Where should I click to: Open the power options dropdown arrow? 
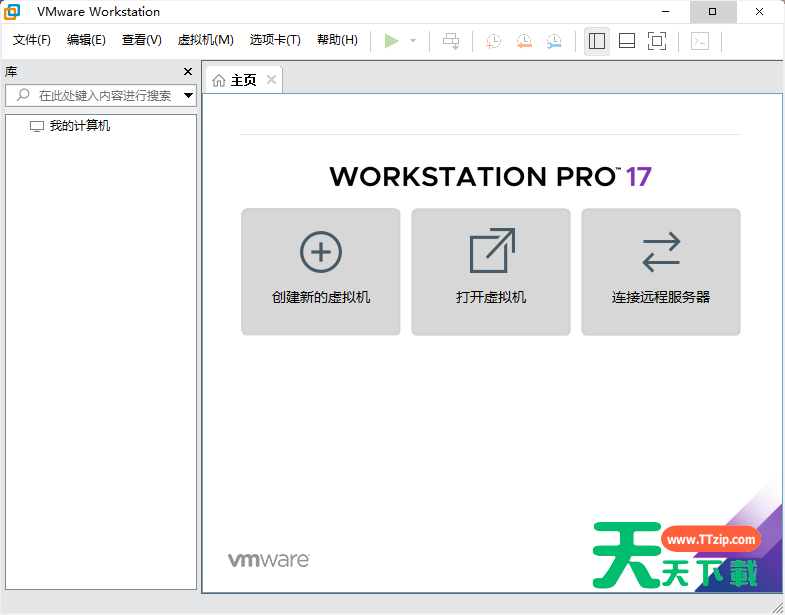click(413, 41)
